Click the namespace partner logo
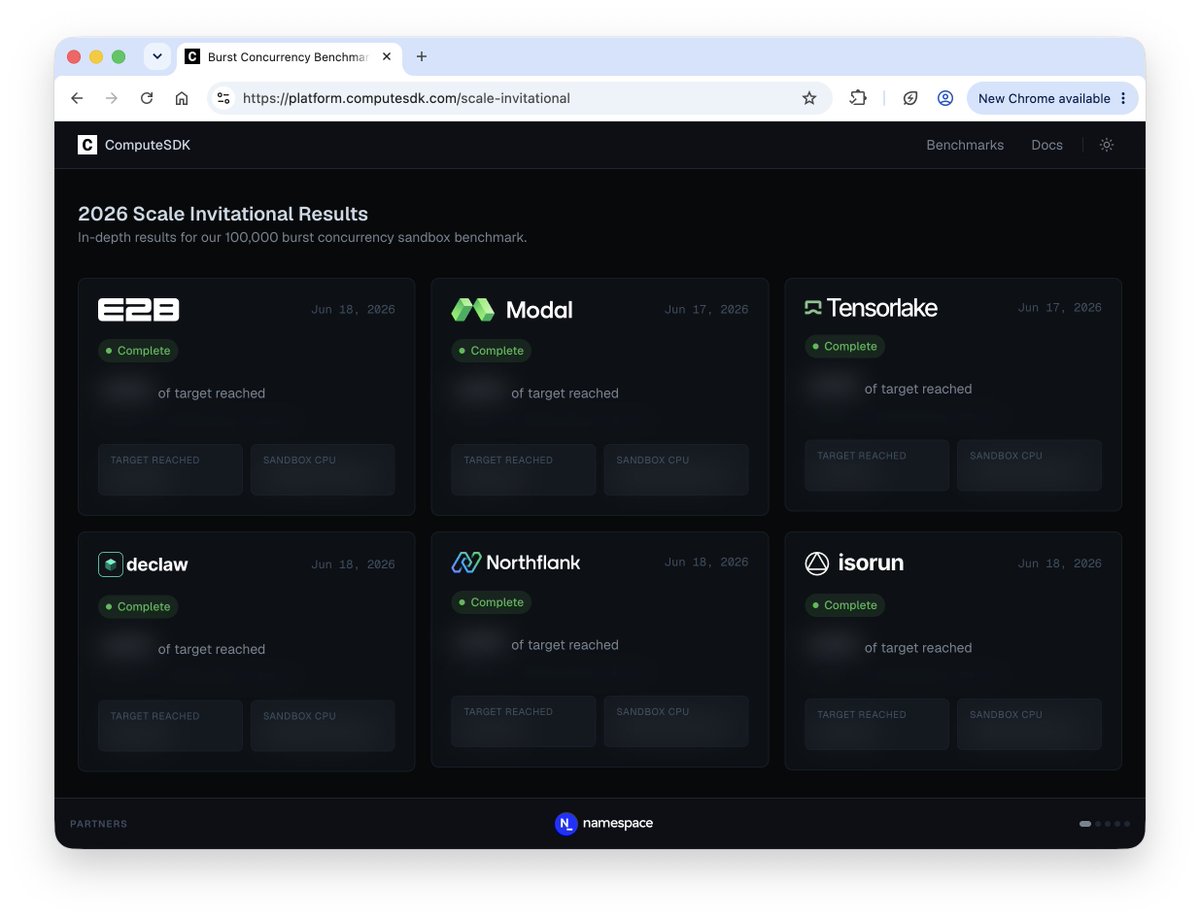Screen dimensions: 1200x921 pyautogui.click(x=604, y=824)
